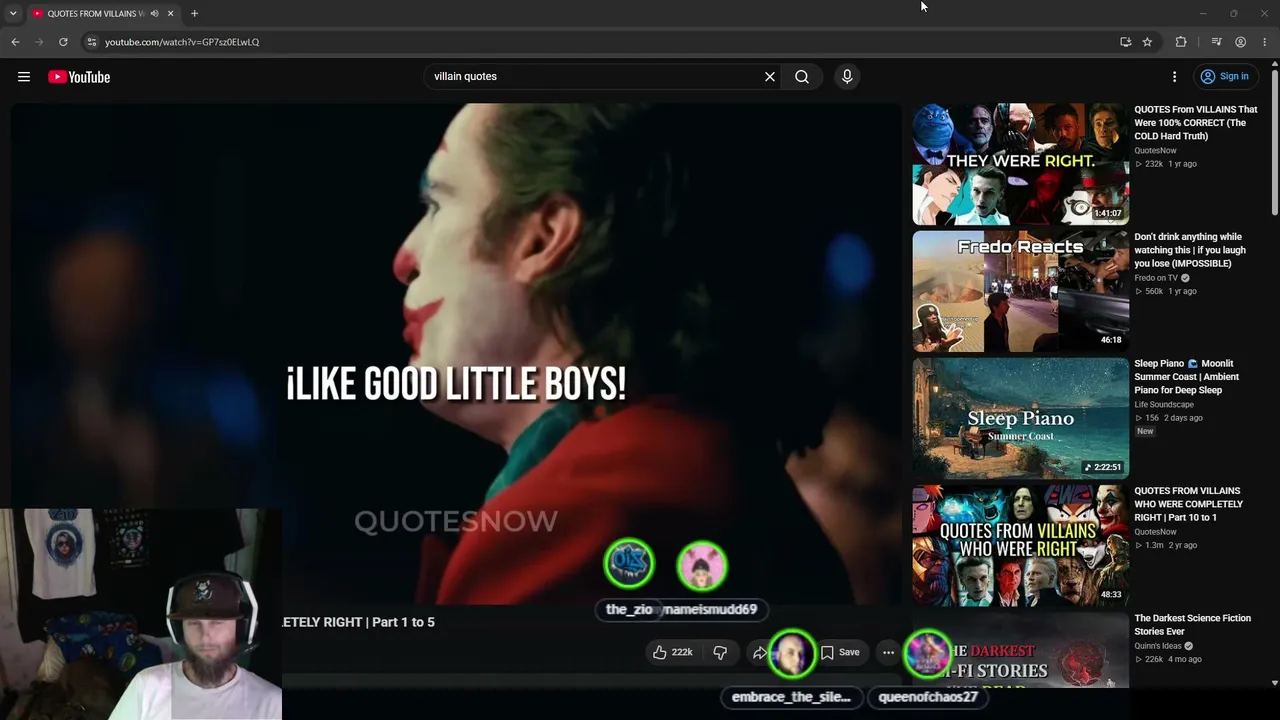Open the QUOTES FROM VILLAINS WHO WERE RIGHT thumbnail

[1020, 546]
